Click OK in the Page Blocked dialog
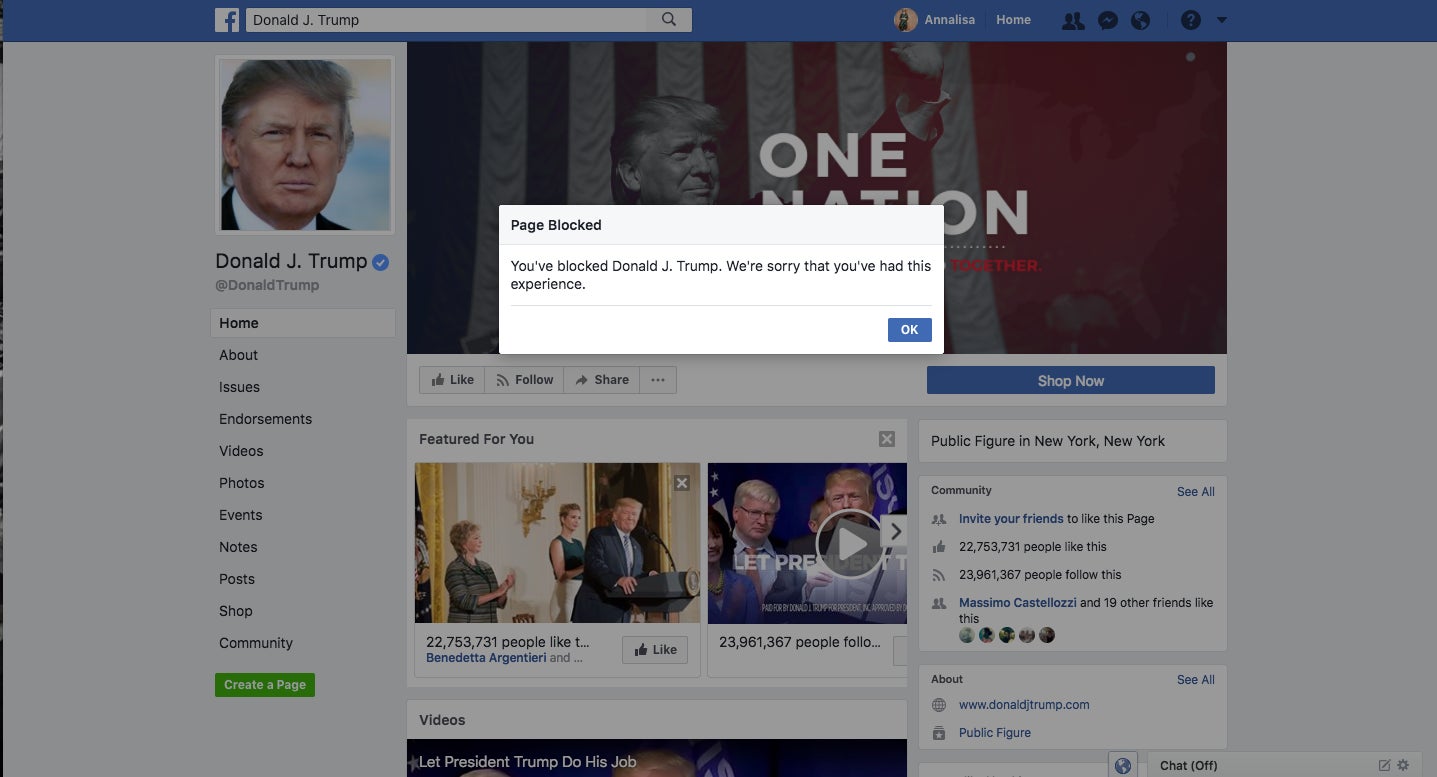The width and height of the screenshot is (1437, 777). click(909, 330)
